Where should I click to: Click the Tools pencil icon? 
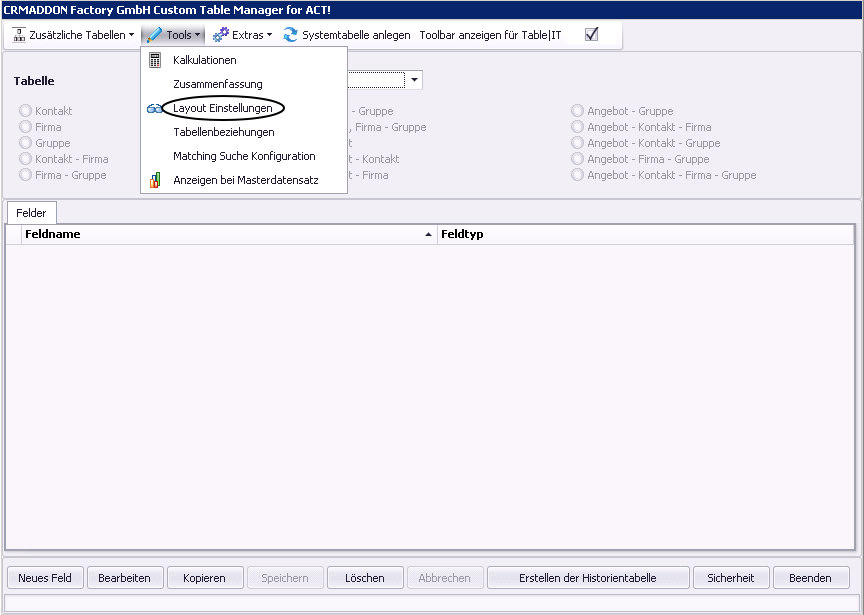tap(154, 35)
